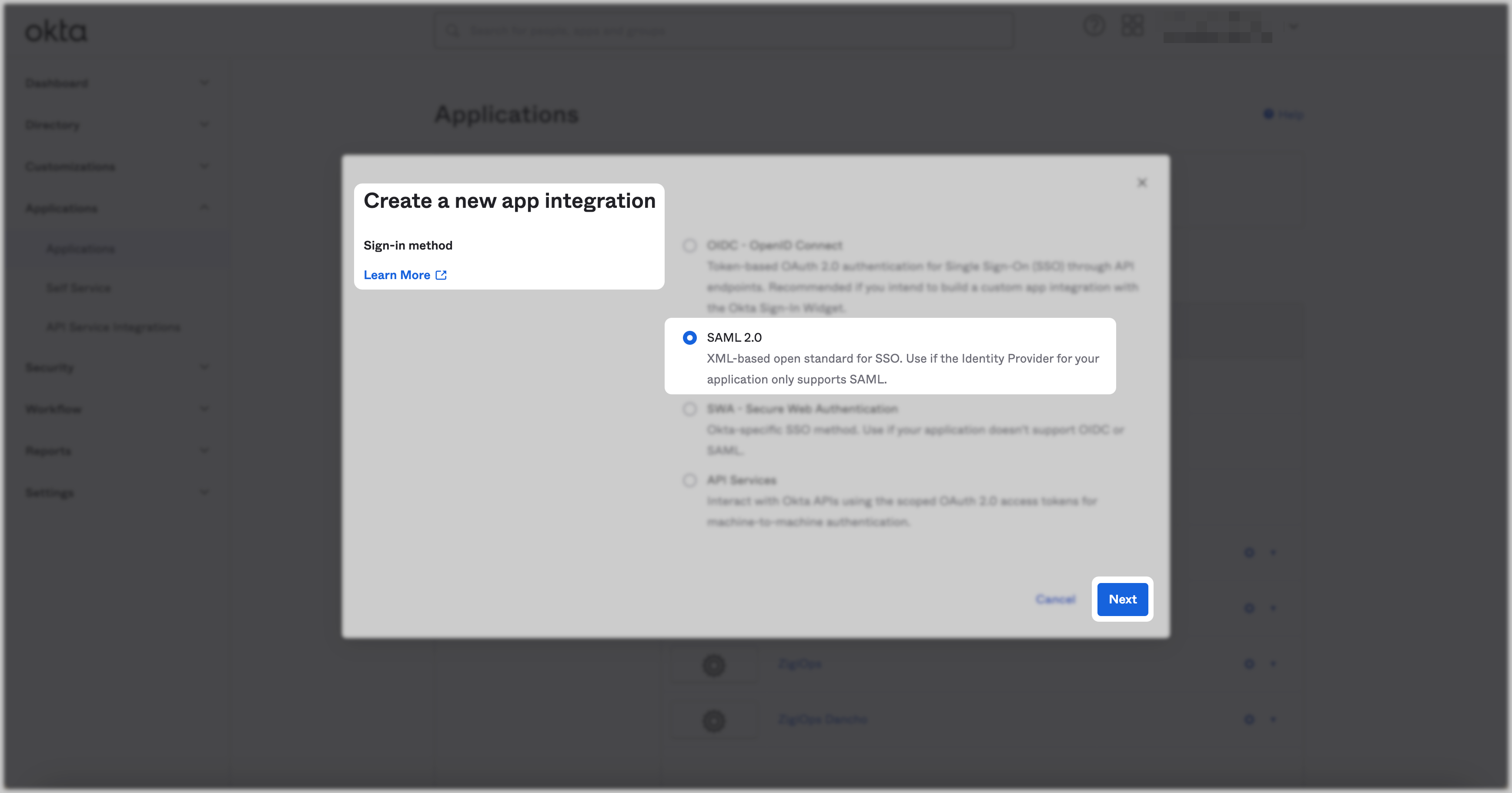Image resolution: width=1512 pixels, height=793 pixels.
Task: Open API Service Integrations sidebar item
Action: pyautogui.click(x=113, y=327)
